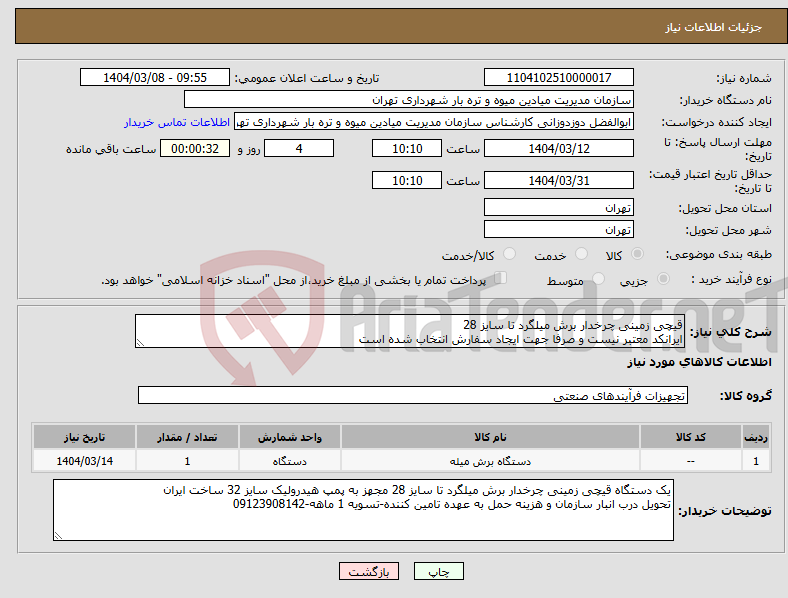Viewport: 788px width, 598px height.
Task: Click the unit cell دستگاه
Action: point(289,461)
